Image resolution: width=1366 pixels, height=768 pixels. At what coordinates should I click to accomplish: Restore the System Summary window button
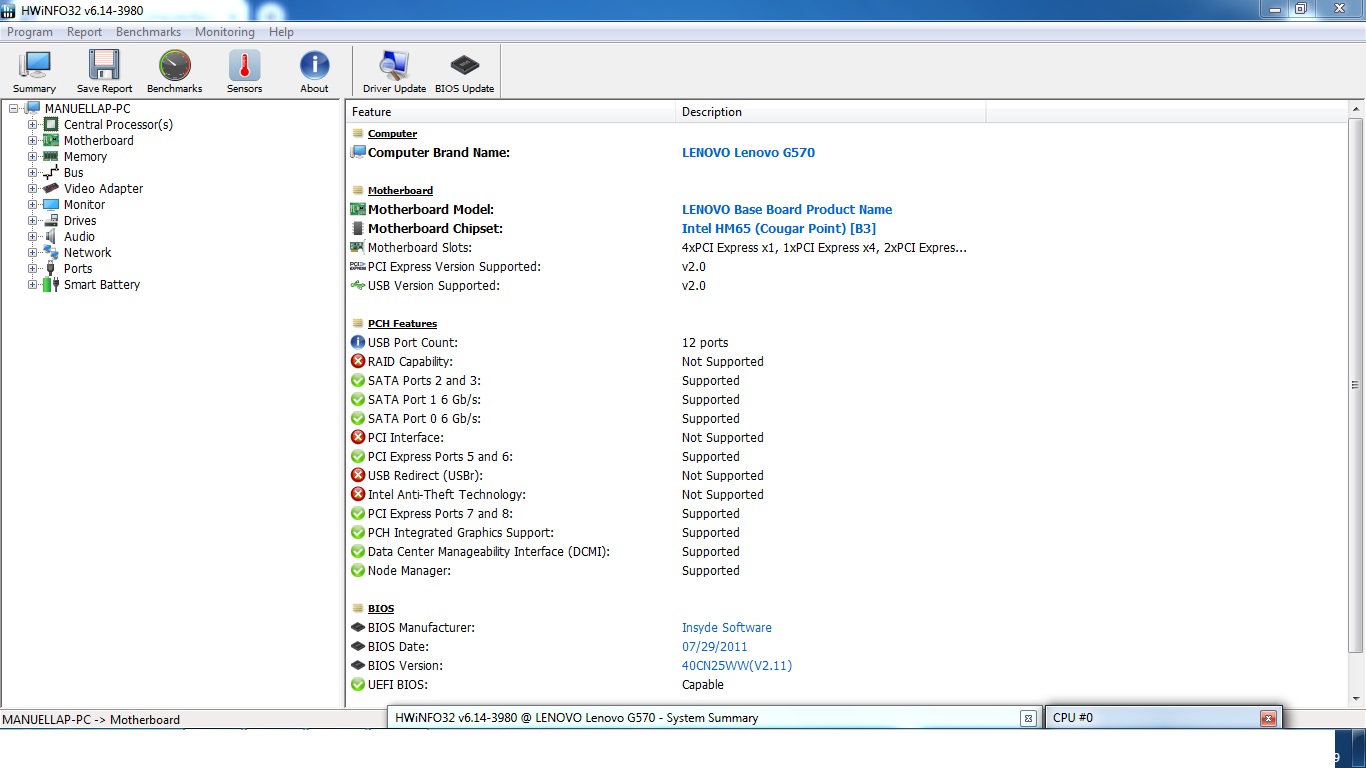click(x=1027, y=718)
